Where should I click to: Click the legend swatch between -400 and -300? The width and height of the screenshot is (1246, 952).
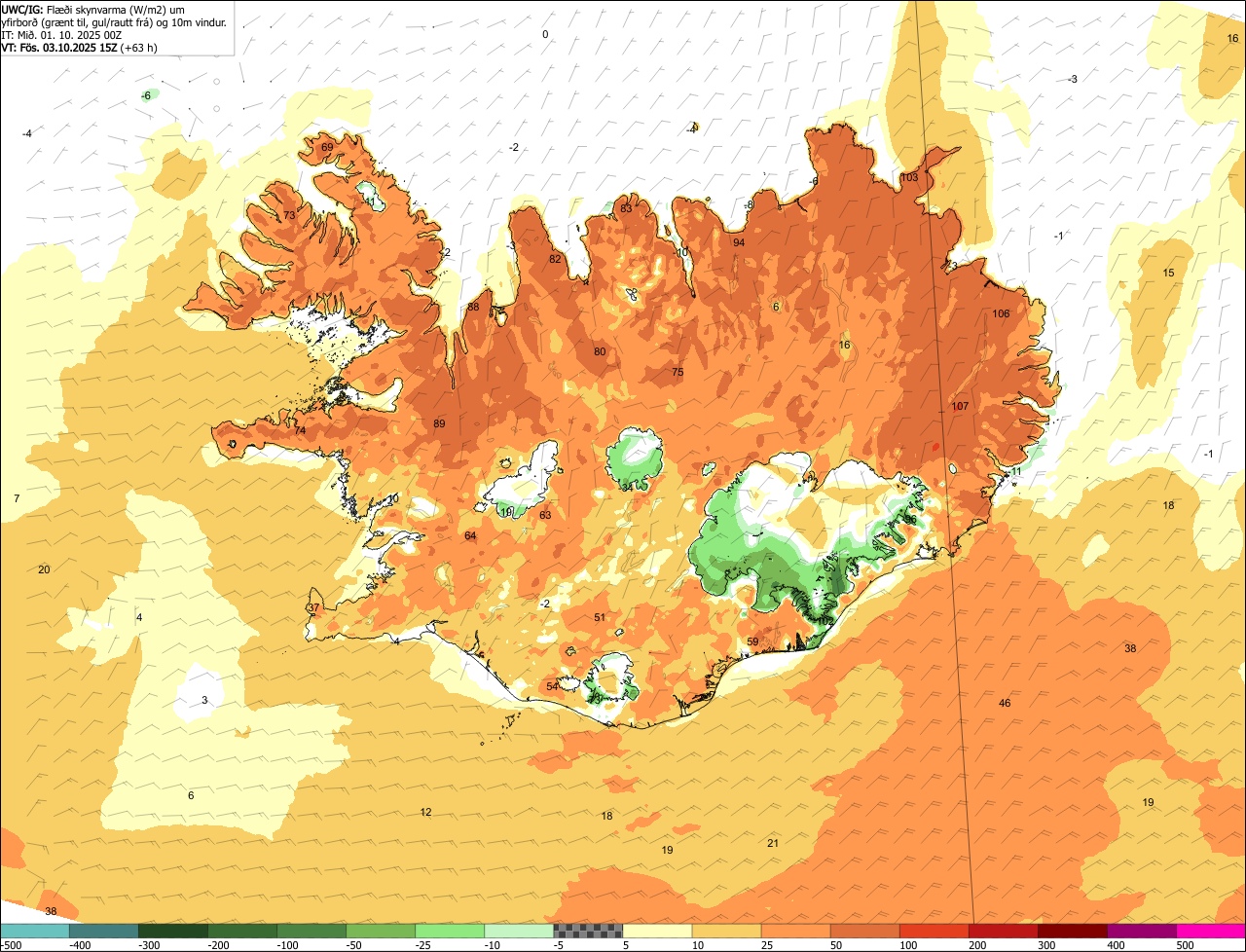tap(104, 931)
